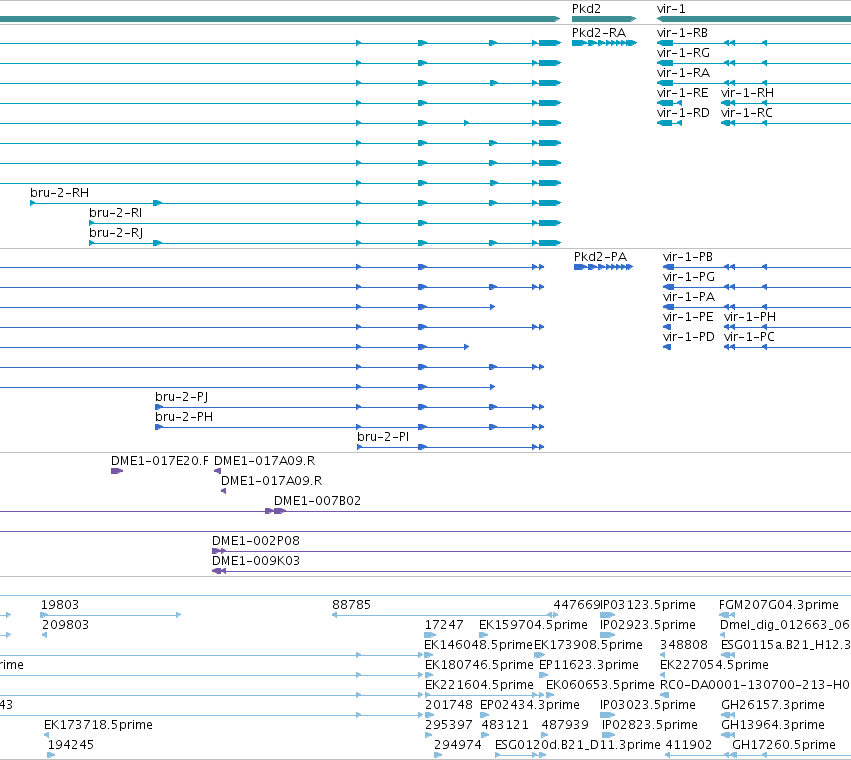Click the DME1-017E20.F clone label
Image resolution: width=851 pixels, height=760 pixels.
160,461
